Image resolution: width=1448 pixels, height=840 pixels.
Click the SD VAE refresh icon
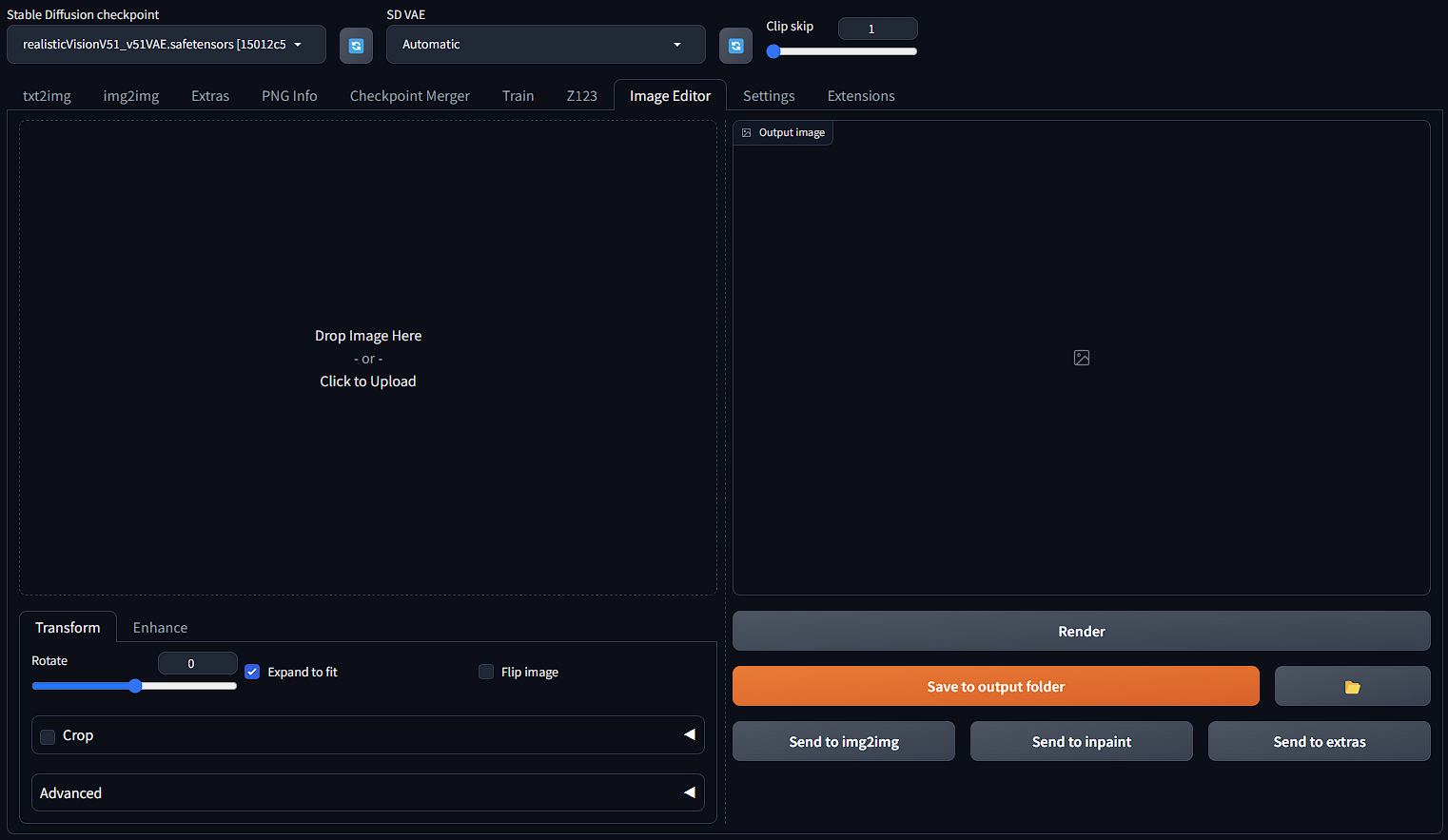pyautogui.click(x=735, y=46)
